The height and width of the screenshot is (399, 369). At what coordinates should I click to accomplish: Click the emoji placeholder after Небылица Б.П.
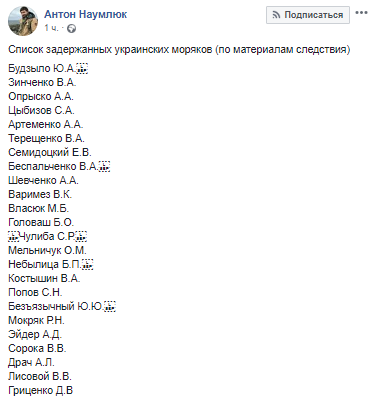87,265
